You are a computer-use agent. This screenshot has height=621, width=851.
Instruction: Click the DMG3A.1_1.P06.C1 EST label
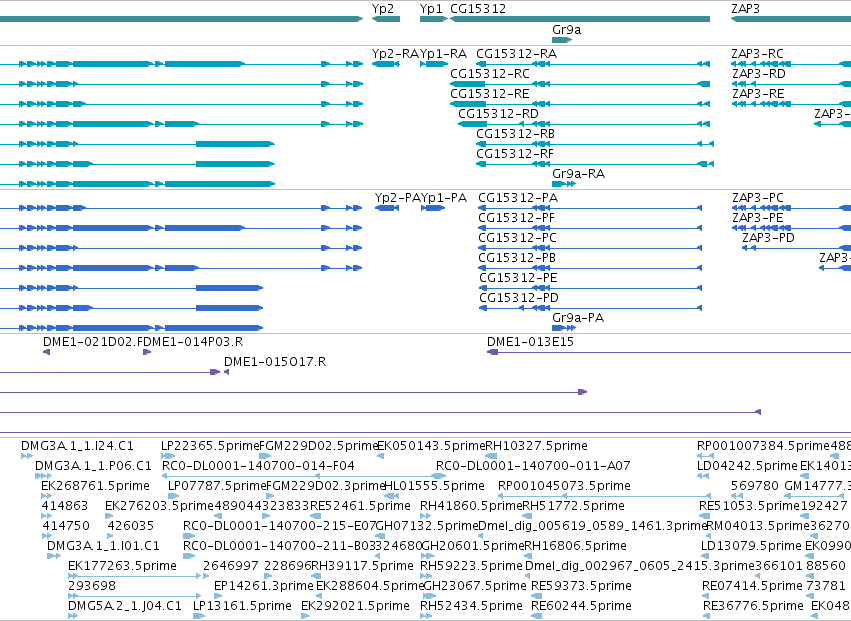(x=93, y=466)
